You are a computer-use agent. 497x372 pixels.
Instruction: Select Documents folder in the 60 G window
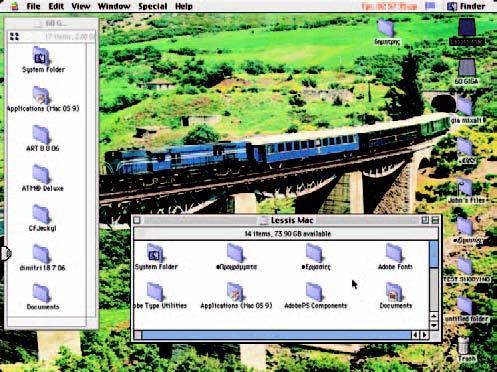point(43,297)
